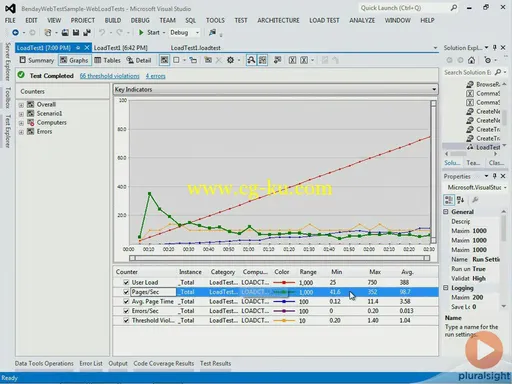The height and width of the screenshot is (384, 512).
Task: Open the LOAD TEST menu
Action: (324, 20)
